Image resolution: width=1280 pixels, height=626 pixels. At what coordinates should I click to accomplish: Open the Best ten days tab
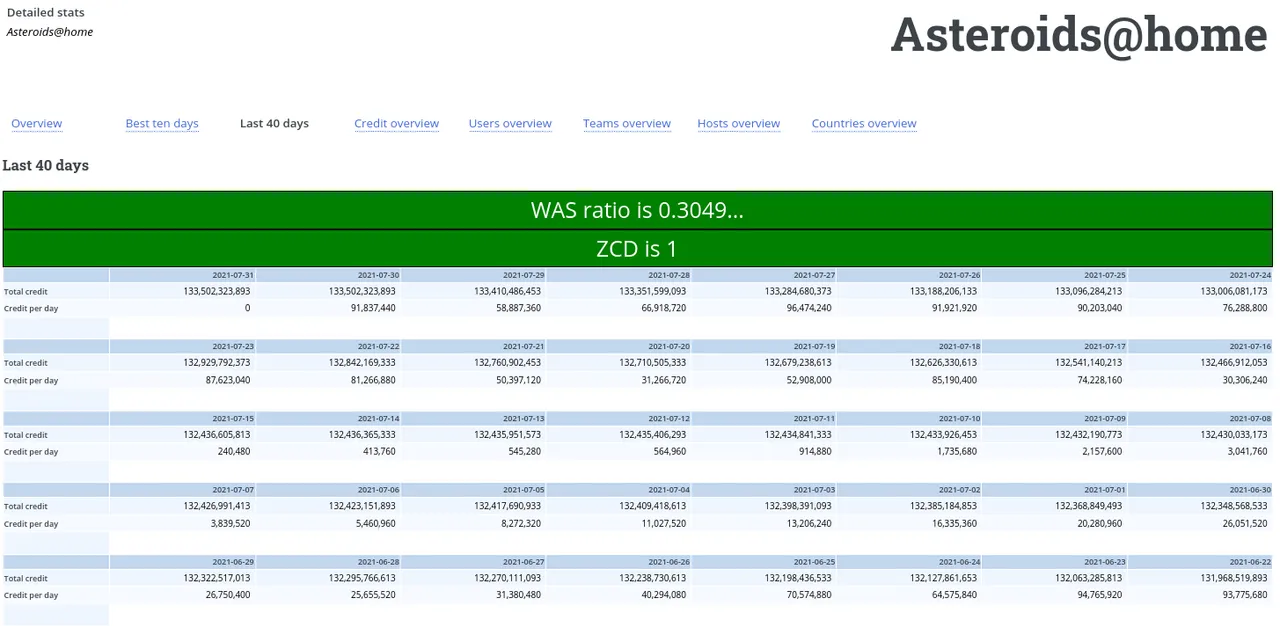pyautogui.click(x=162, y=124)
